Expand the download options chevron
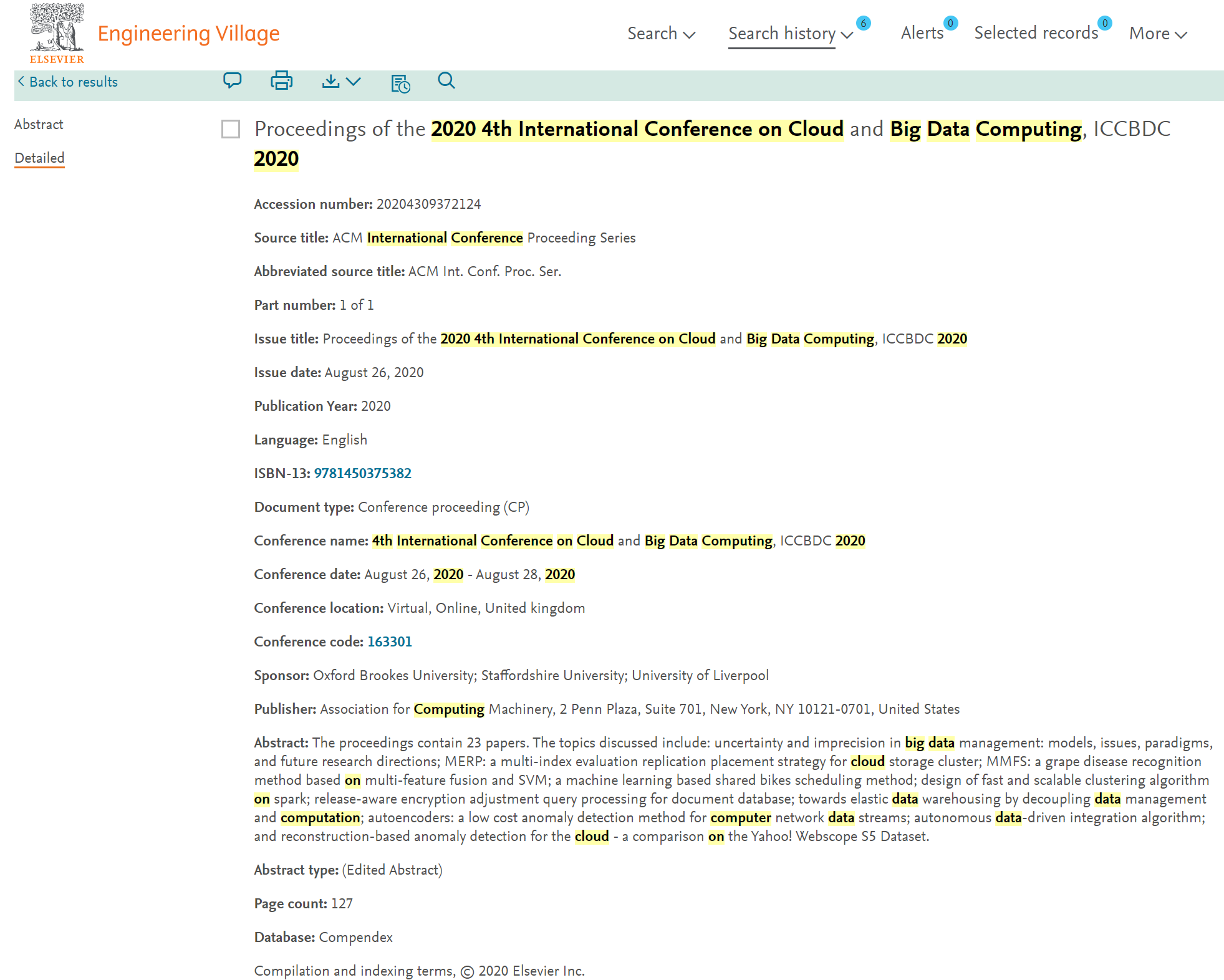 click(x=354, y=82)
